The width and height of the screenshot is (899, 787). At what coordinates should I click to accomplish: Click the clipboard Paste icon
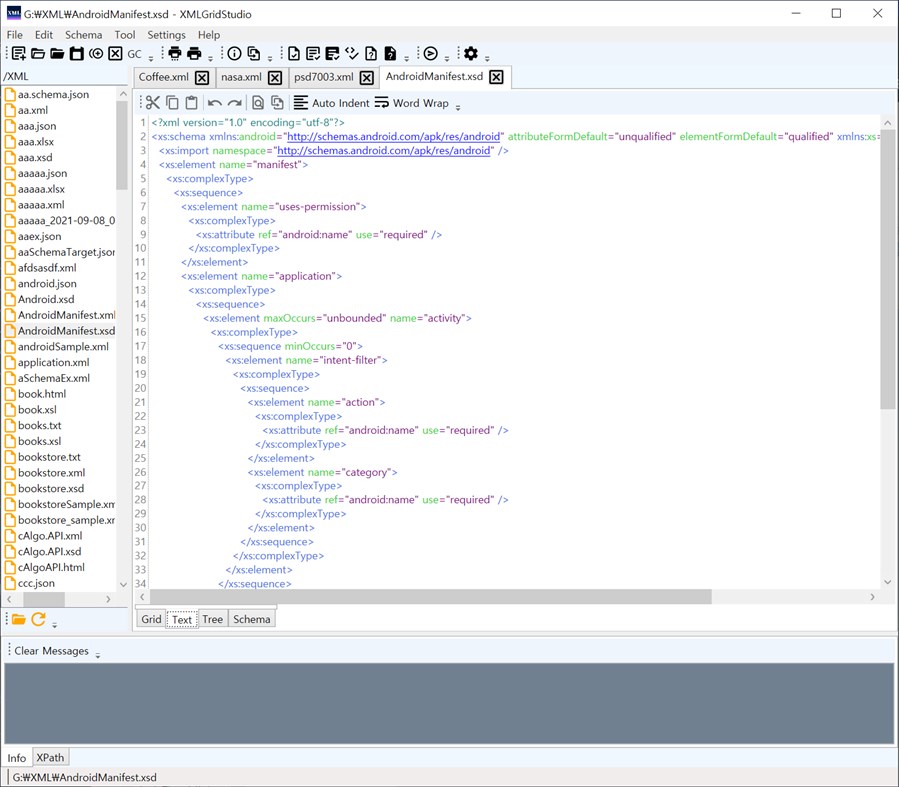click(x=191, y=103)
